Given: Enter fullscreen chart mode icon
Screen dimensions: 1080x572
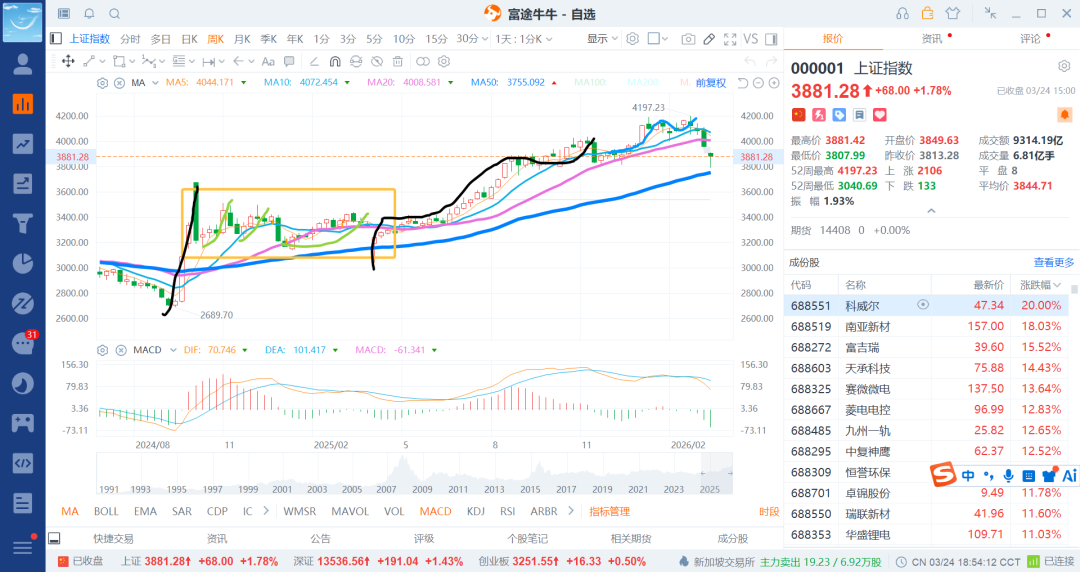Looking at the screenshot, I should click(730, 39).
